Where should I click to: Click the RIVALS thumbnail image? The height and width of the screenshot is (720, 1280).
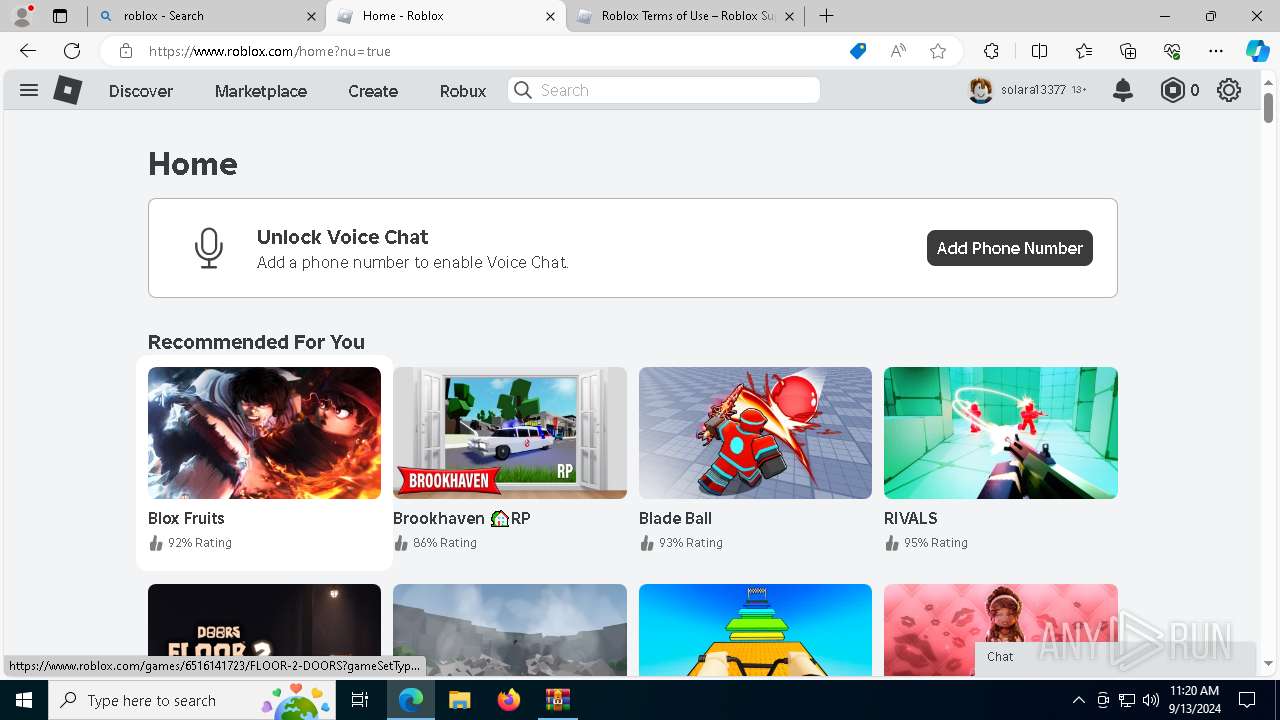click(x=1001, y=433)
